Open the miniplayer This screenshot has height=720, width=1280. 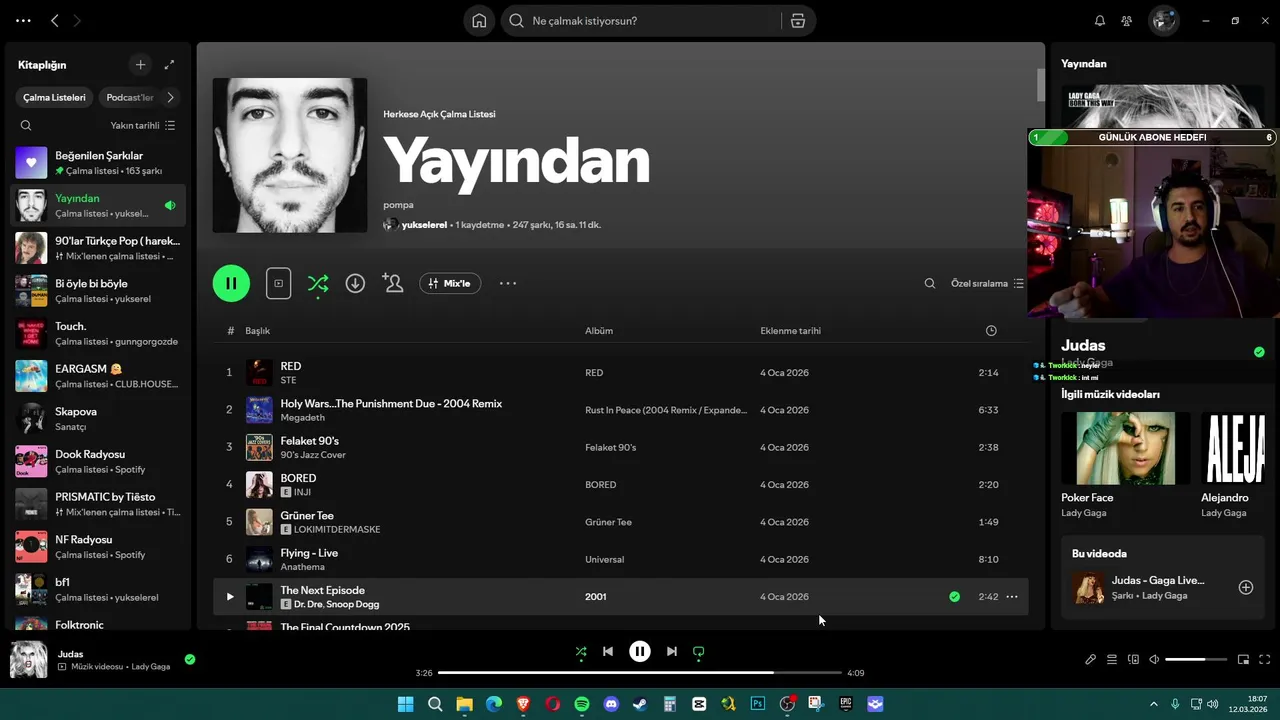pos(1243,660)
